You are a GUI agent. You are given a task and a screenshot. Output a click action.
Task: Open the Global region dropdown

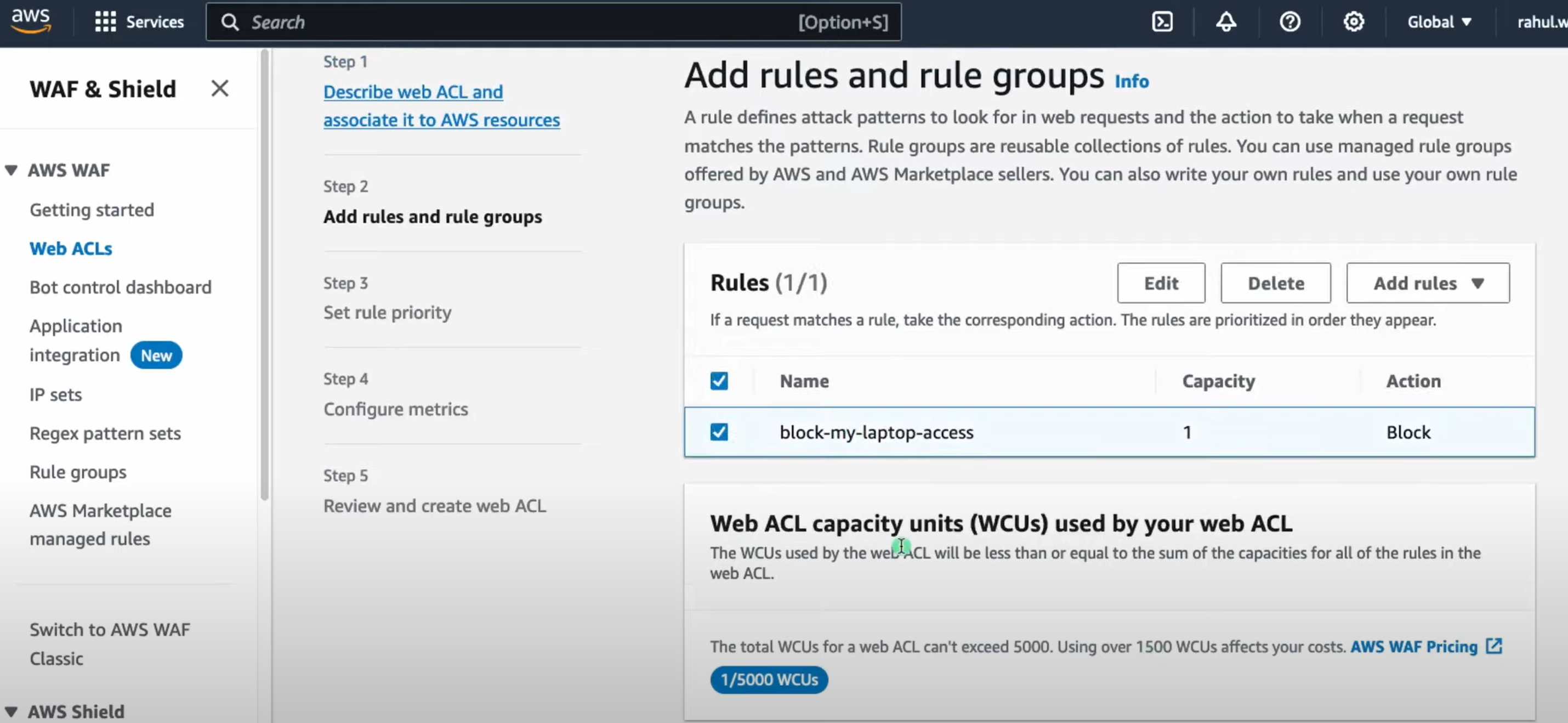[x=1439, y=22]
